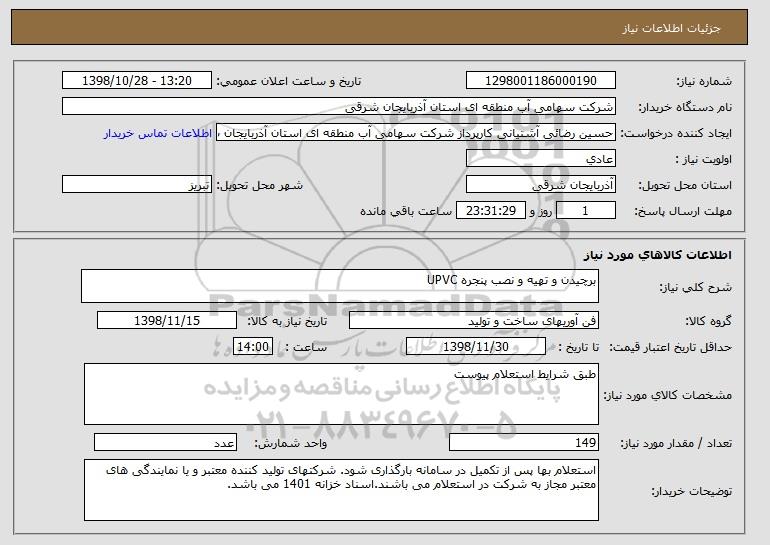Screen dimensions: 770x545
Task: Click the remaining days field showing 1
Action: tap(585, 211)
